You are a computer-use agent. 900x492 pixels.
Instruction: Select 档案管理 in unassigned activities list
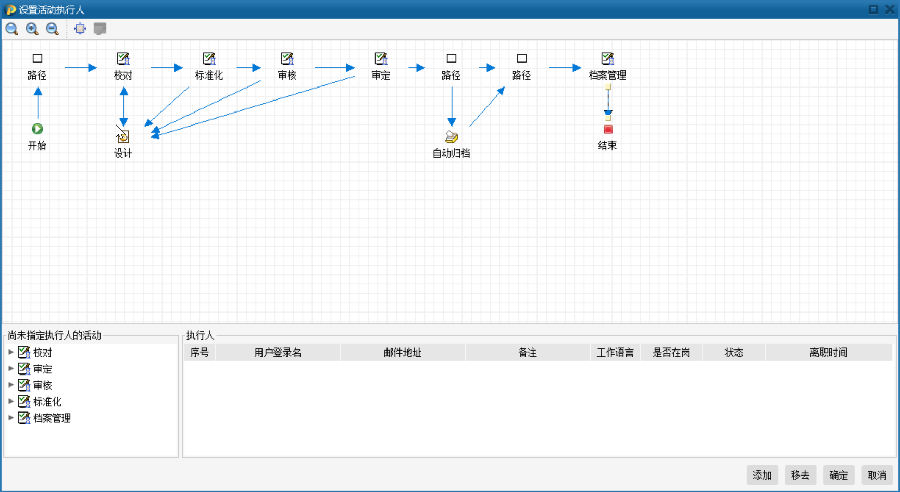44,417
